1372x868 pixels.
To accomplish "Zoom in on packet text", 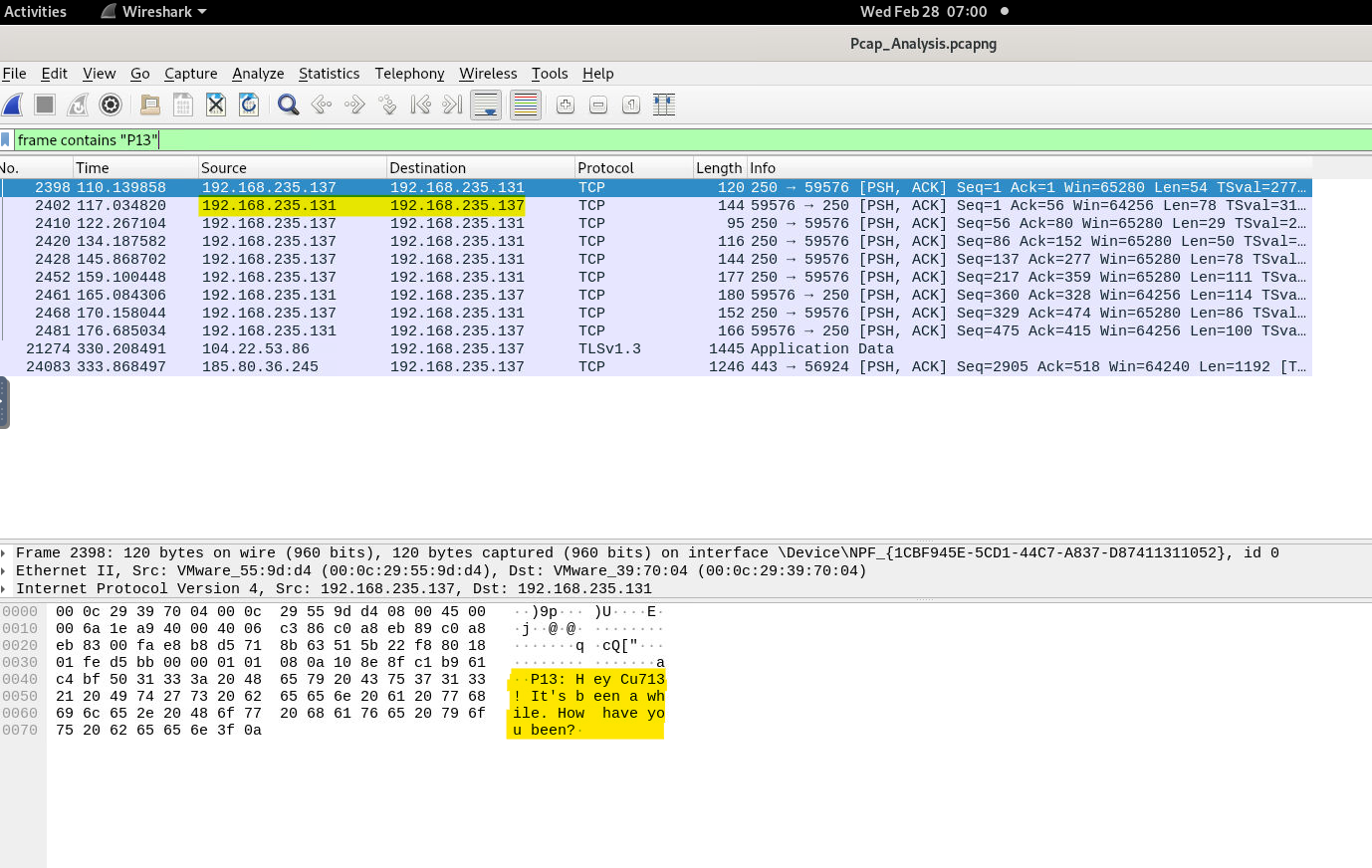I will 566,105.
